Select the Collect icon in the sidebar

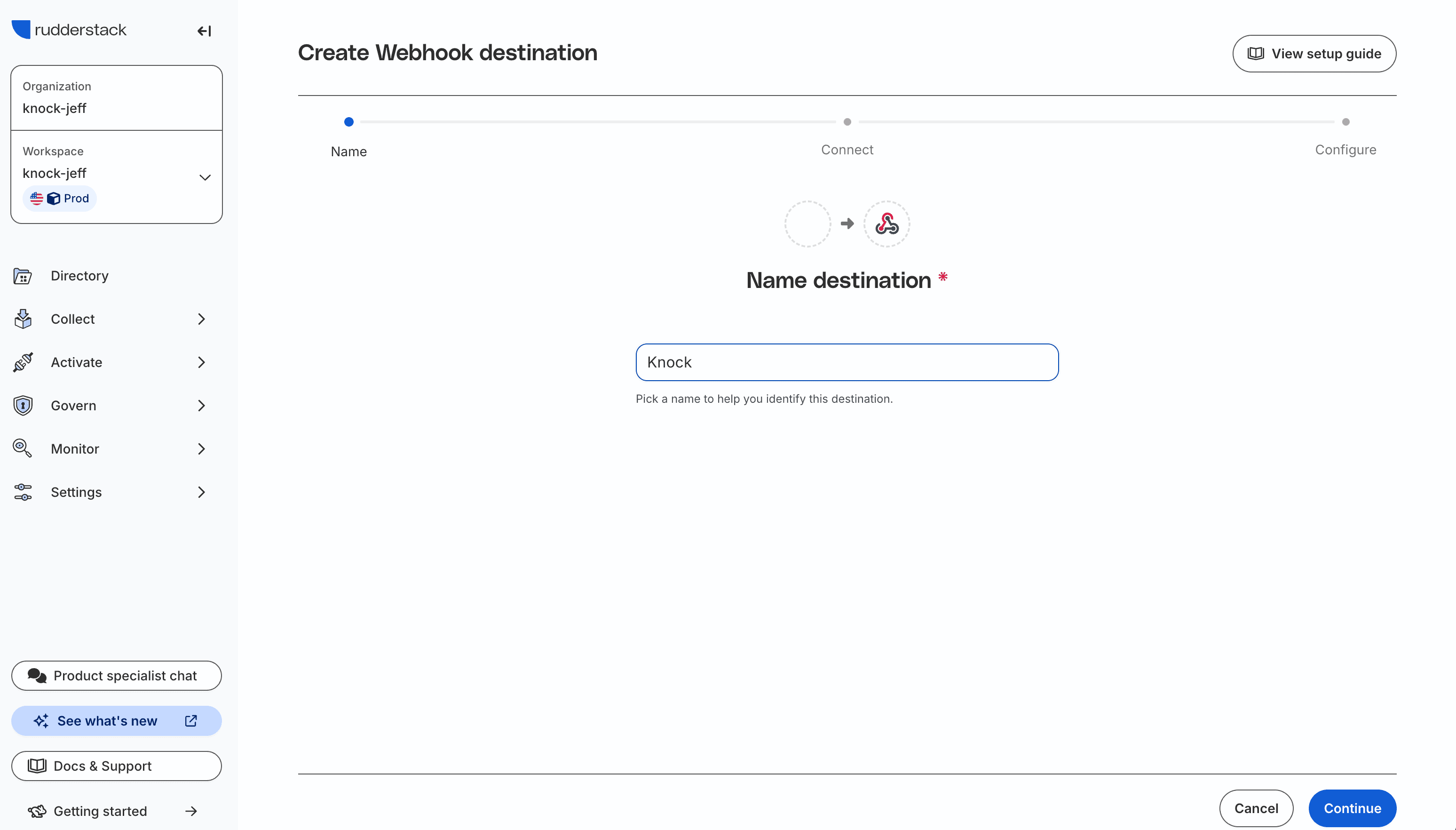click(22, 319)
